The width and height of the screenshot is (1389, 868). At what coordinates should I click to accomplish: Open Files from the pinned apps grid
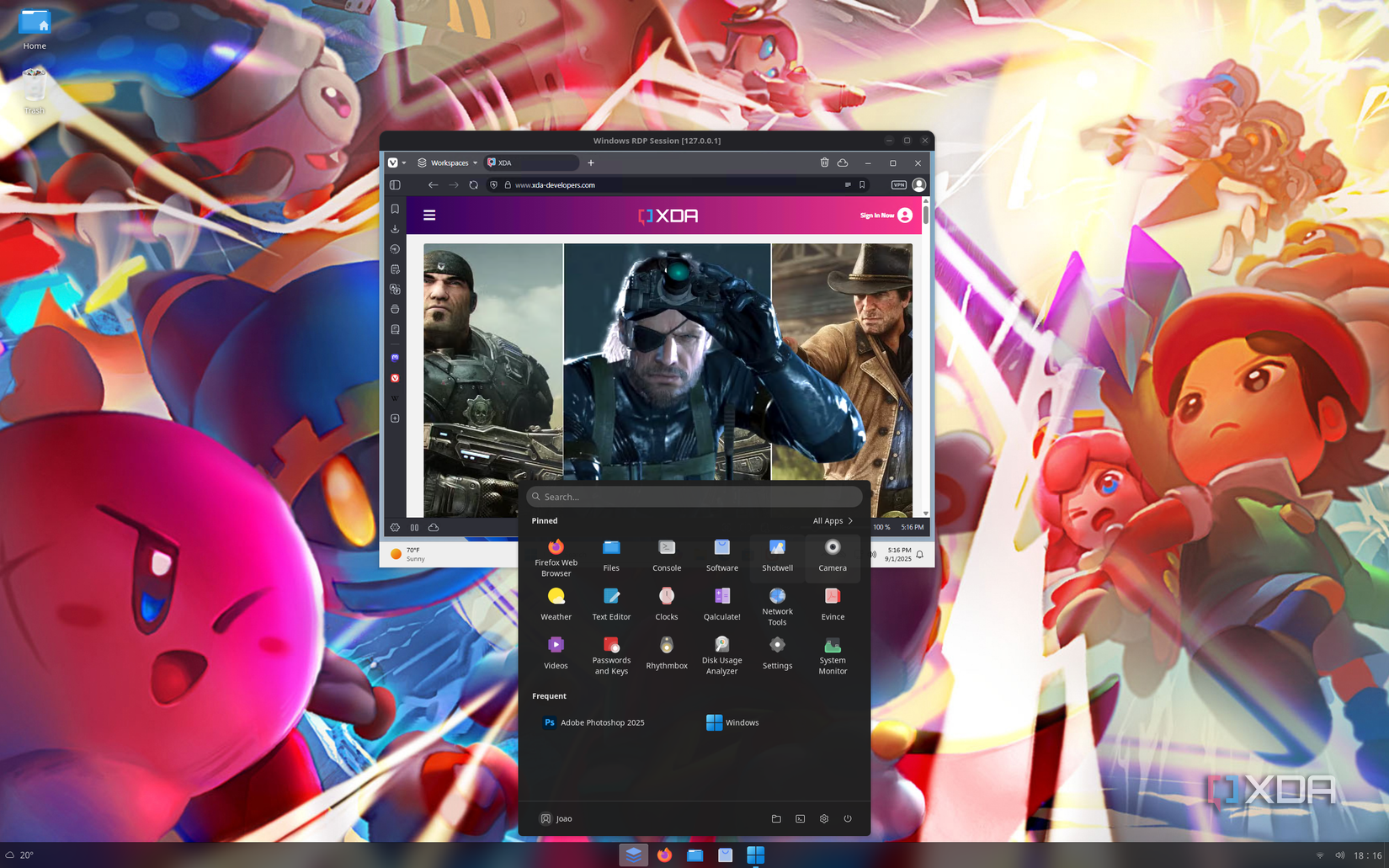[x=611, y=557]
